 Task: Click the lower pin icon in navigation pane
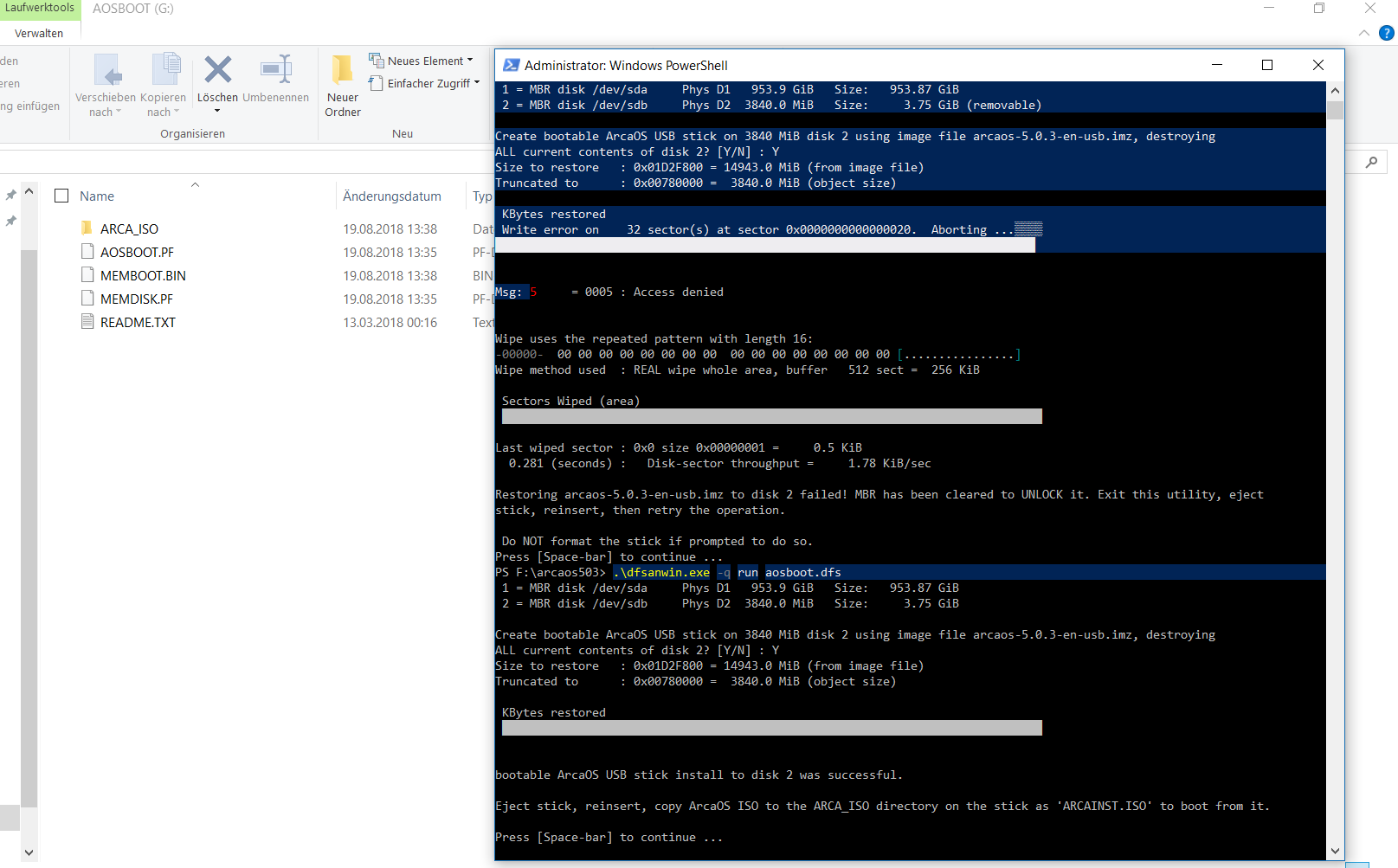[10, 222]
